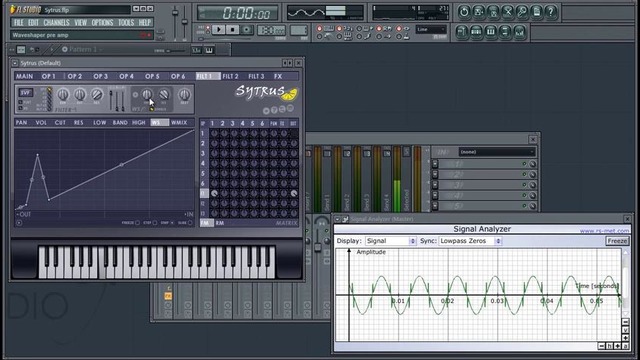Switch to Sytrus OP 3 tab
The image size is (640, 360).
pyautogui.click(x=100, y=76)
